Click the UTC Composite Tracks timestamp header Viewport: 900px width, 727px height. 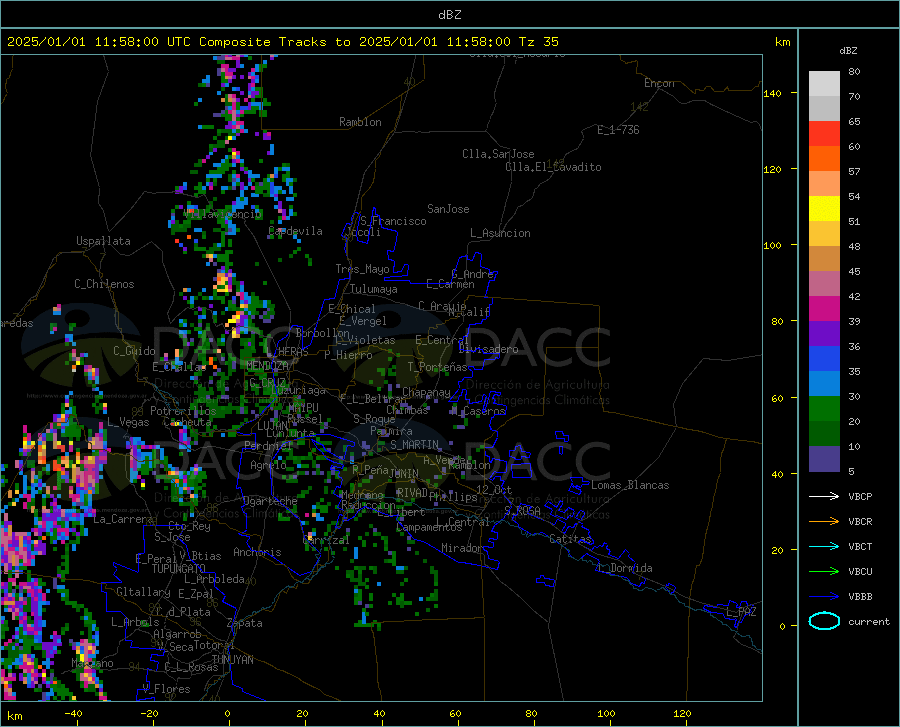click(x=282, y=41)
